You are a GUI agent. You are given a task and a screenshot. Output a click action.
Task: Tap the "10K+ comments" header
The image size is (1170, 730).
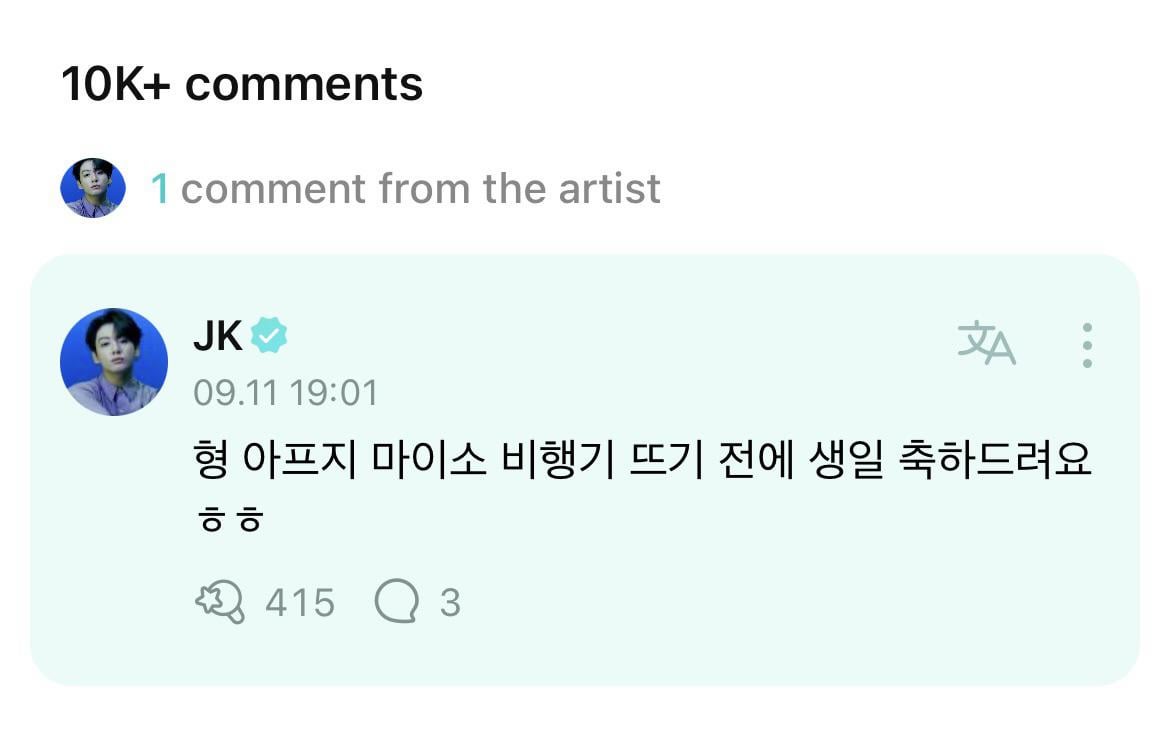242,84
